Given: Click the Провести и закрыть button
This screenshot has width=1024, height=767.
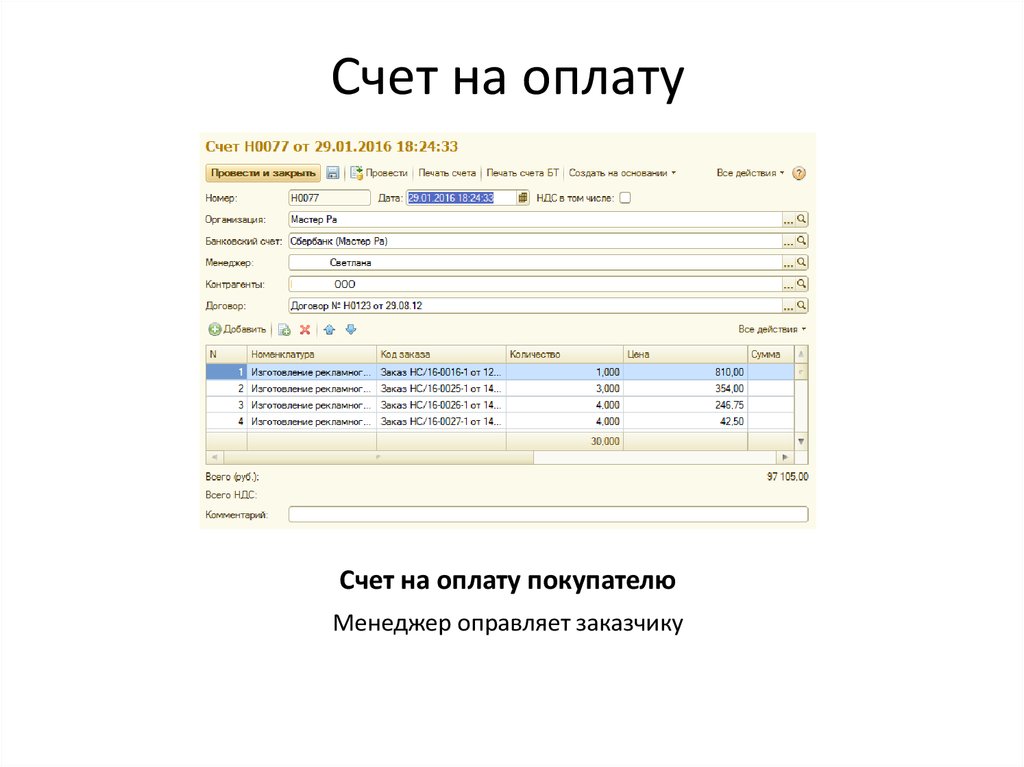Looking at the screenshot, I should (263, 173).
